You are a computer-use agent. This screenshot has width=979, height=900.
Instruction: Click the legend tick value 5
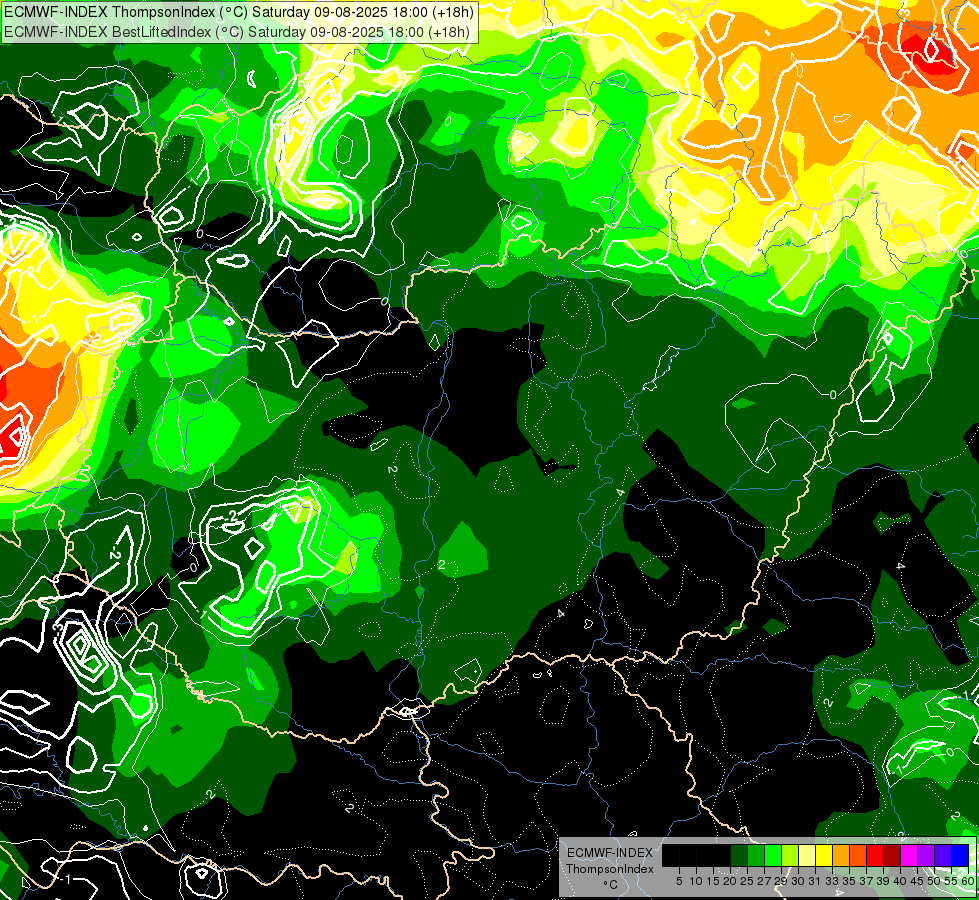click(x=679, y=881)
